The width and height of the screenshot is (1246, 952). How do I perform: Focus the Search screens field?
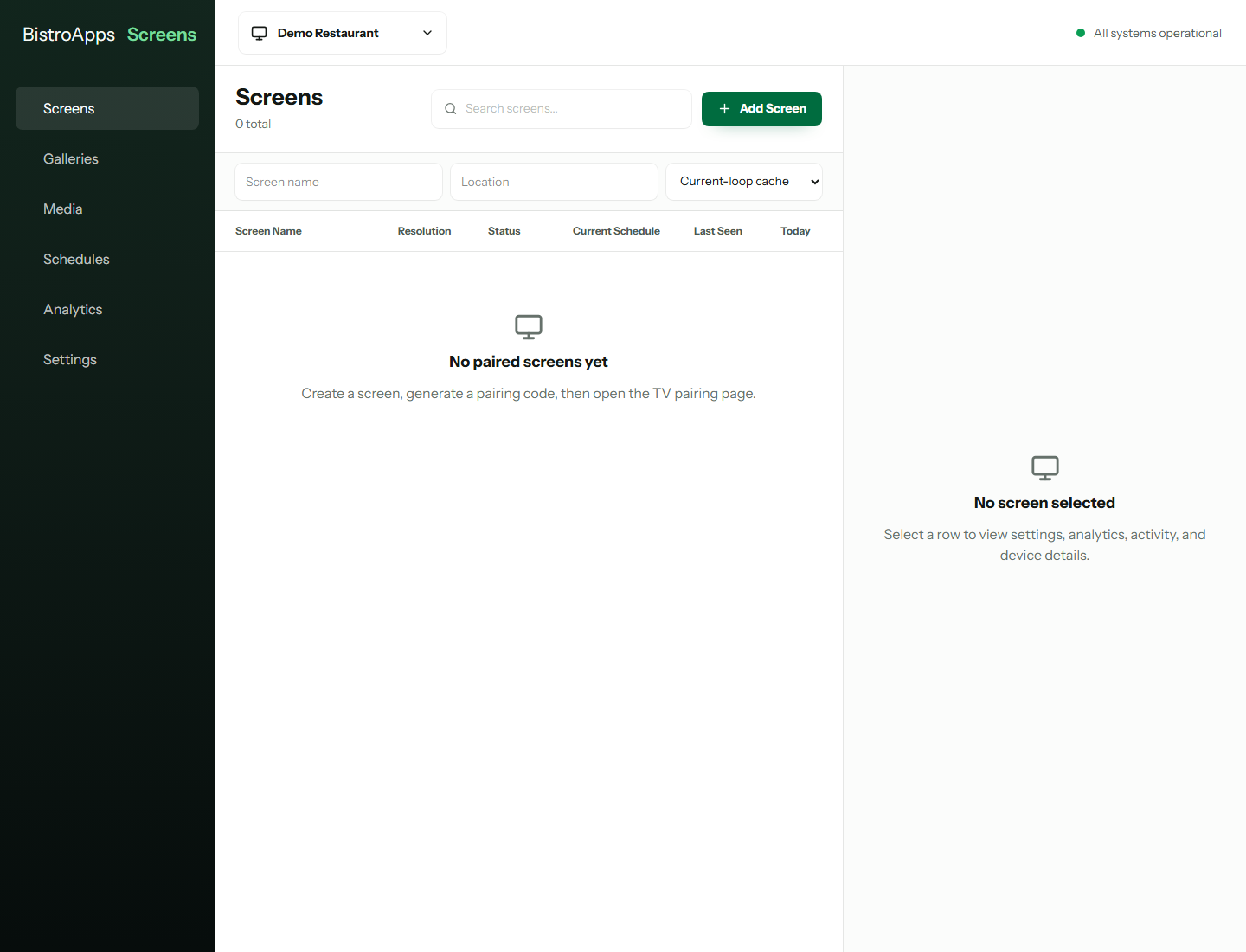562,109
